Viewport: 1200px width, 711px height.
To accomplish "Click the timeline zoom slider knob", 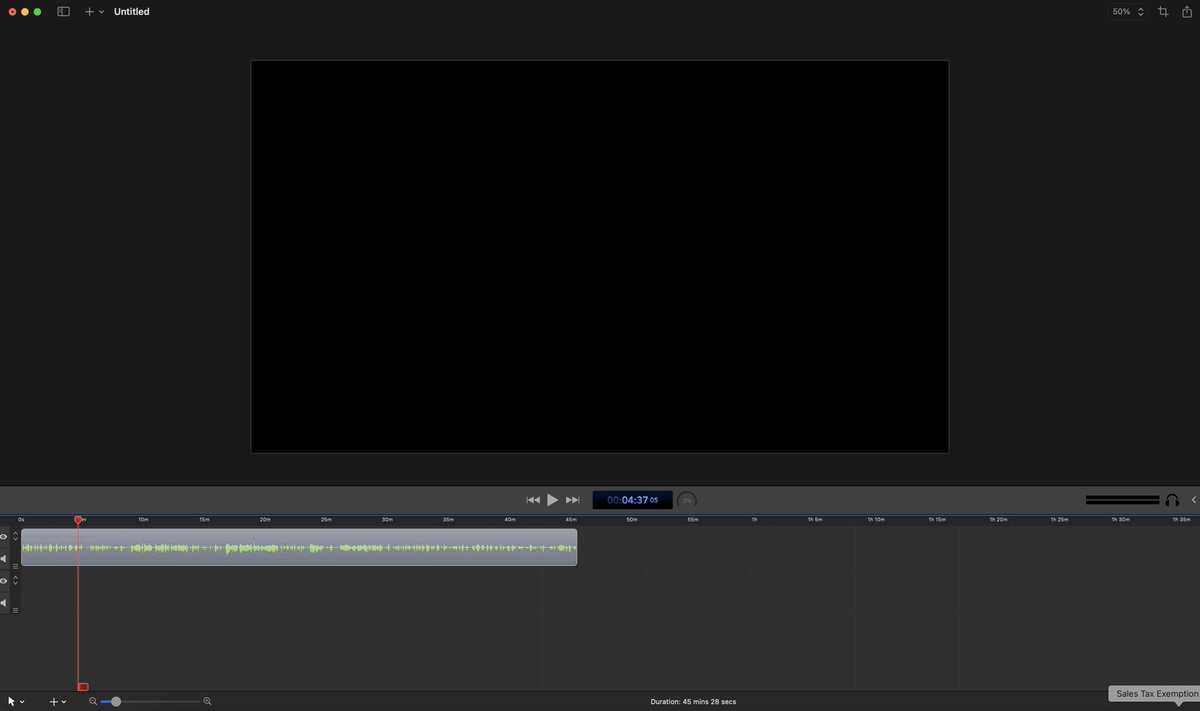I will (116, 702).
